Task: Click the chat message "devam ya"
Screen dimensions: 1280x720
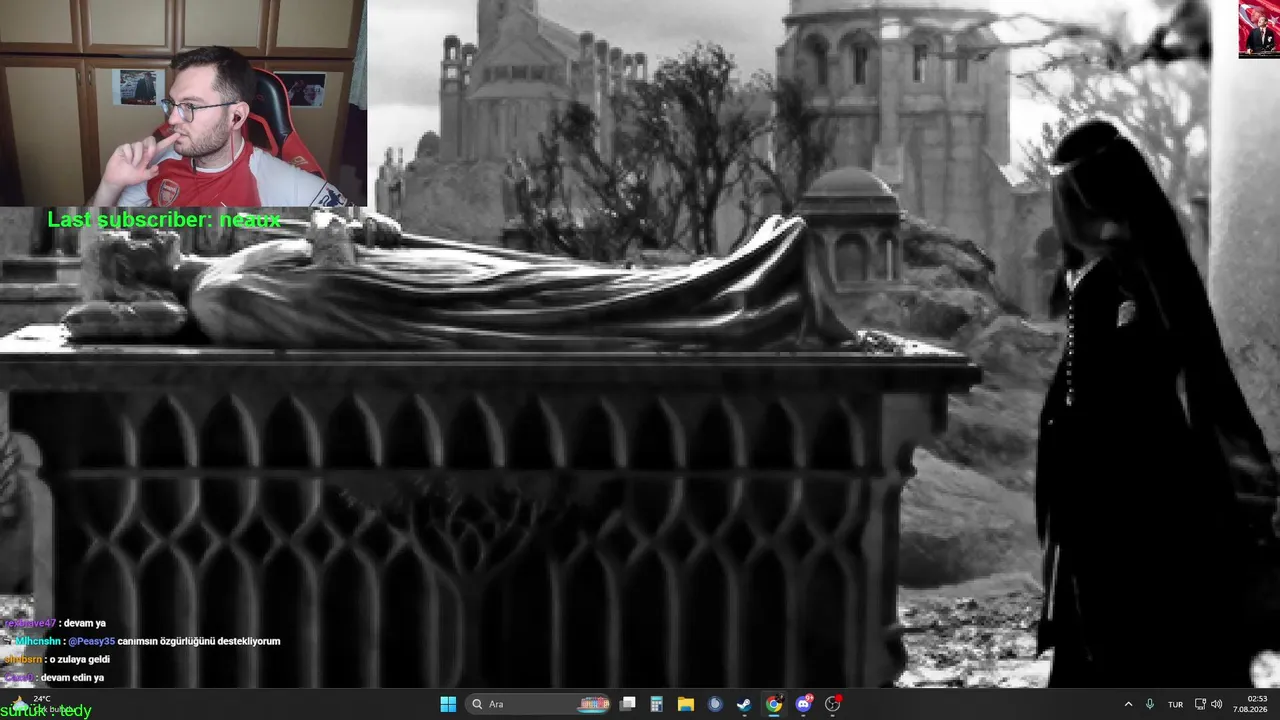Action: (x=85, y=623)
